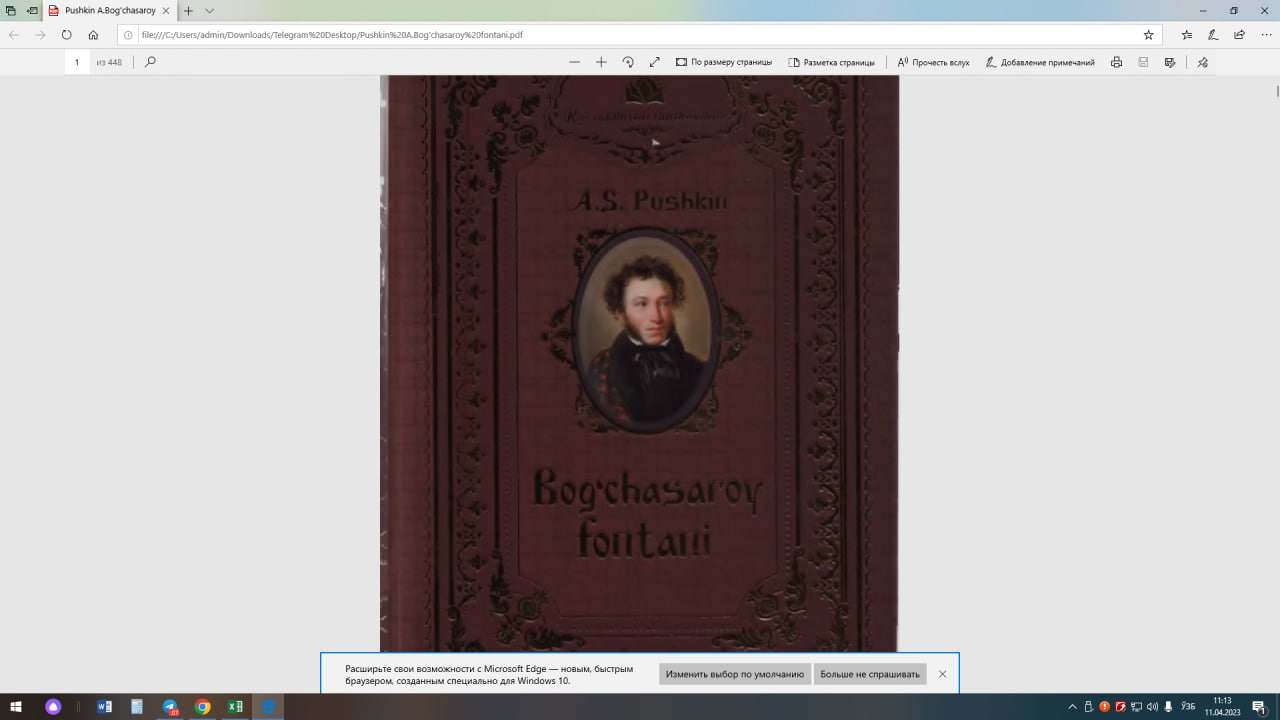
Task: Show hidden system tray icons
Action: (1072, 707)
